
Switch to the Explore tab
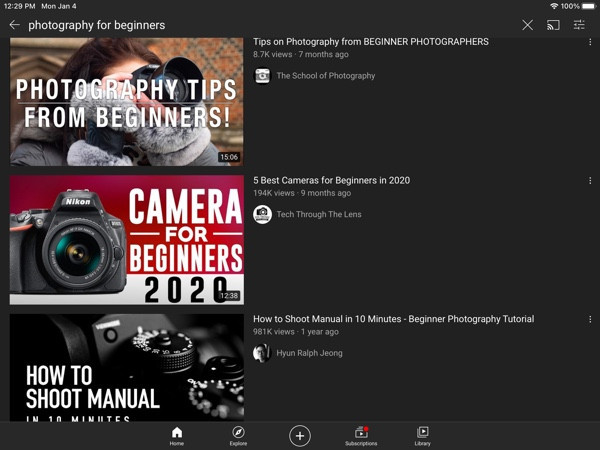[238, 436]
